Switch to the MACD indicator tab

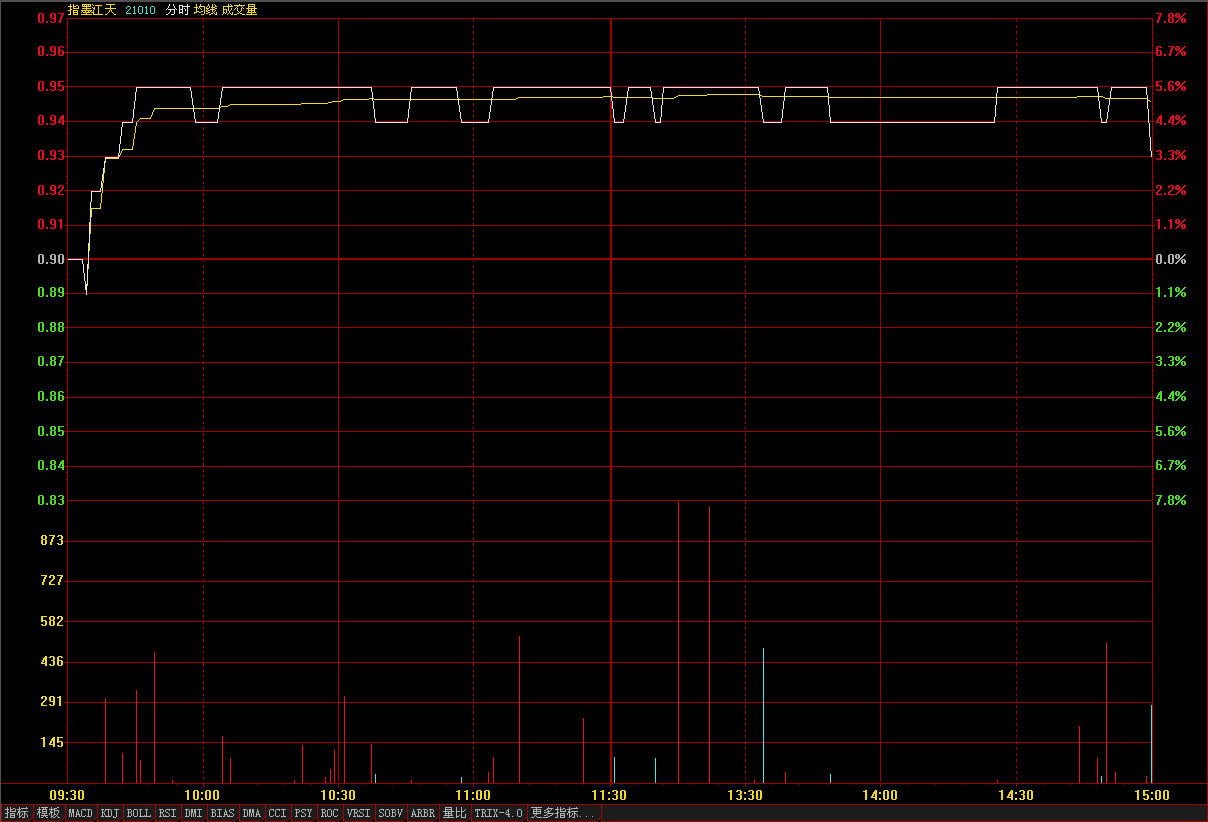tap(81, 813)
